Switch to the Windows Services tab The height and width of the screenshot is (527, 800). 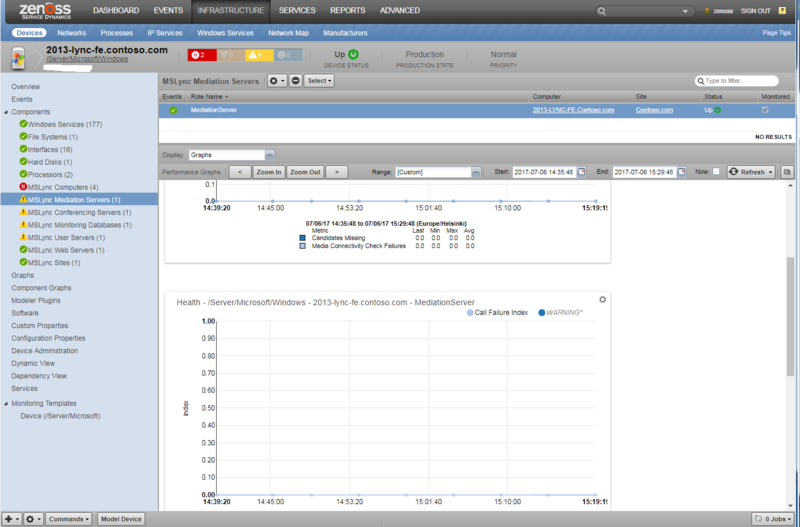[225, 33]
